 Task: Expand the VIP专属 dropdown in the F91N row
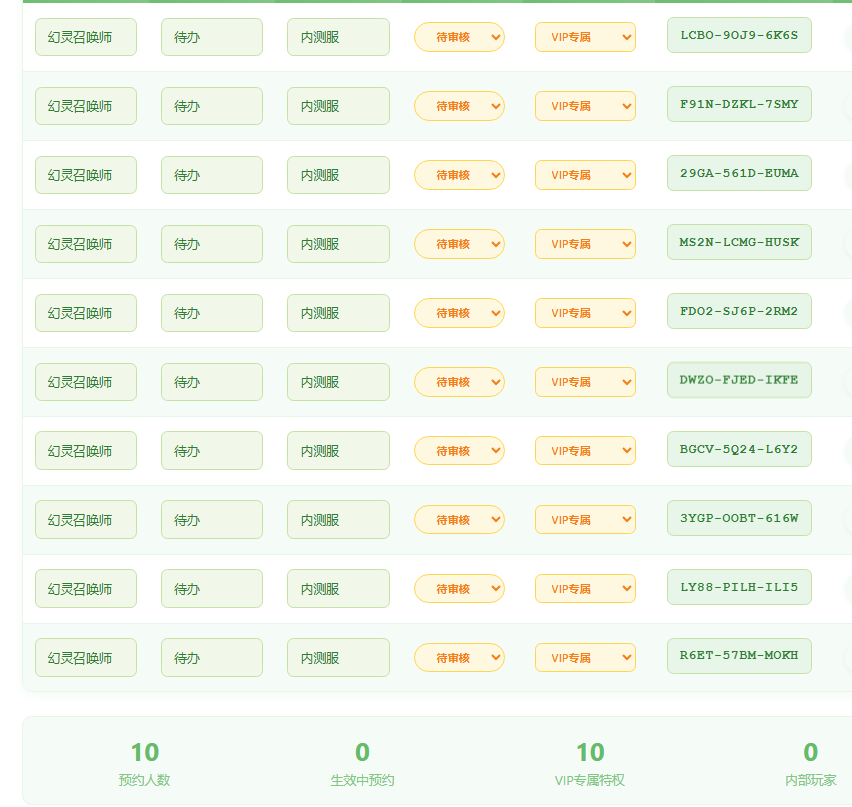(585, 106)
